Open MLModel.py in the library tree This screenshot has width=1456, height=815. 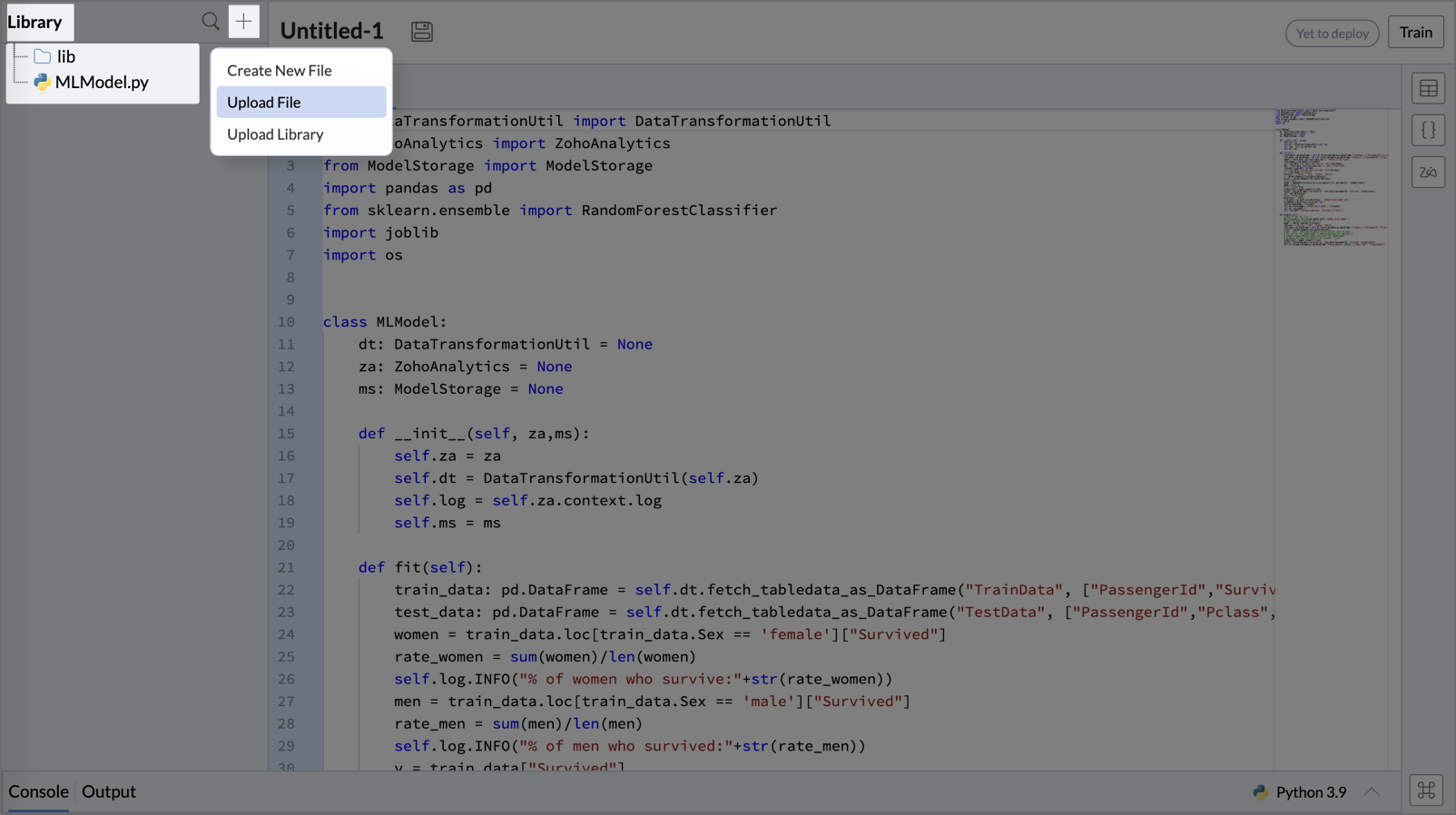tap(102, 82)
